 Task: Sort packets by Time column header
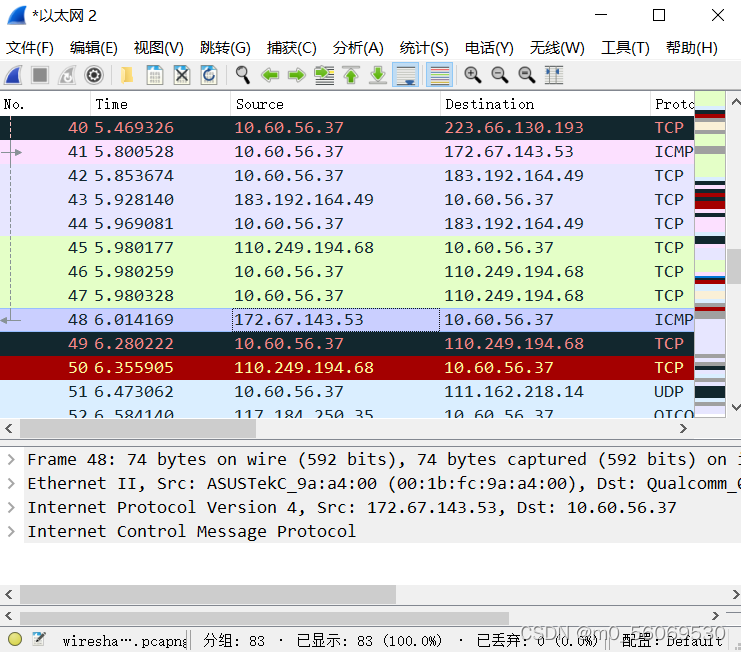[160, 104]
